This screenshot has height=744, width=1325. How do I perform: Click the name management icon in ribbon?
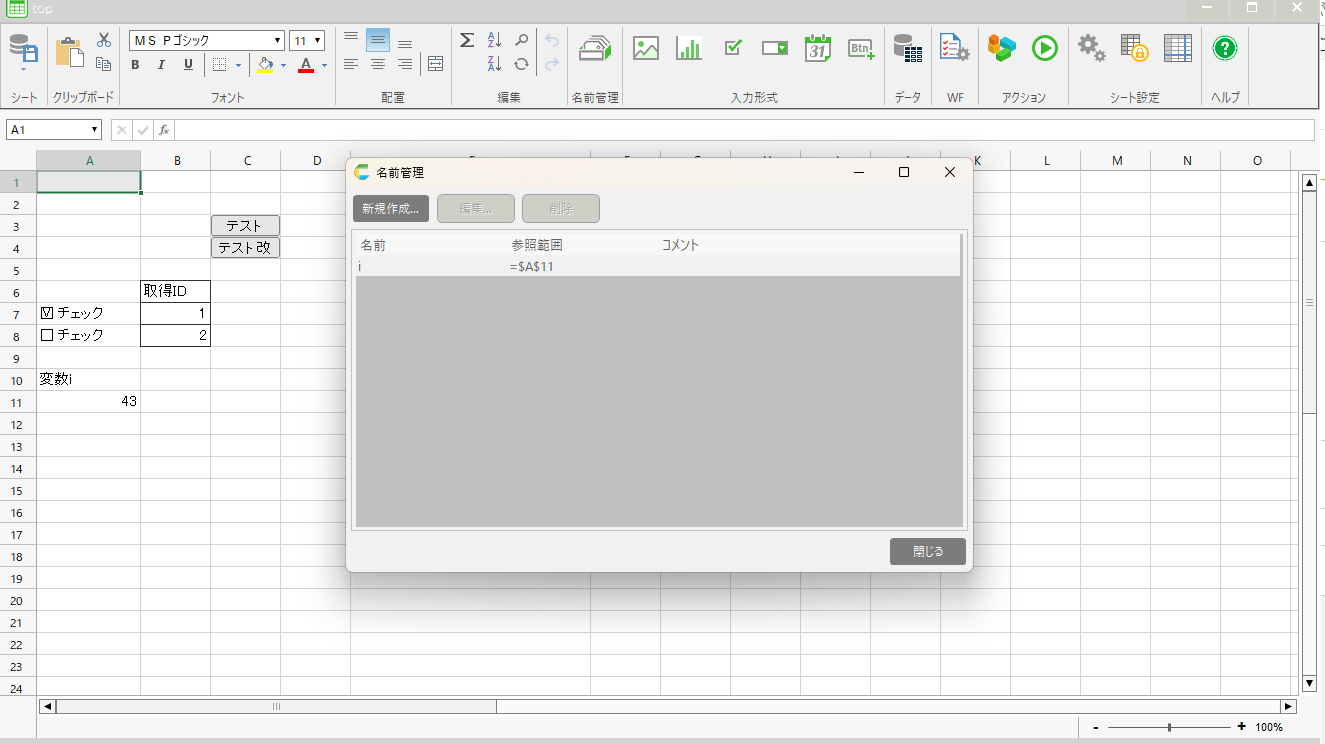pyautogui.click(x=595, y=48)
